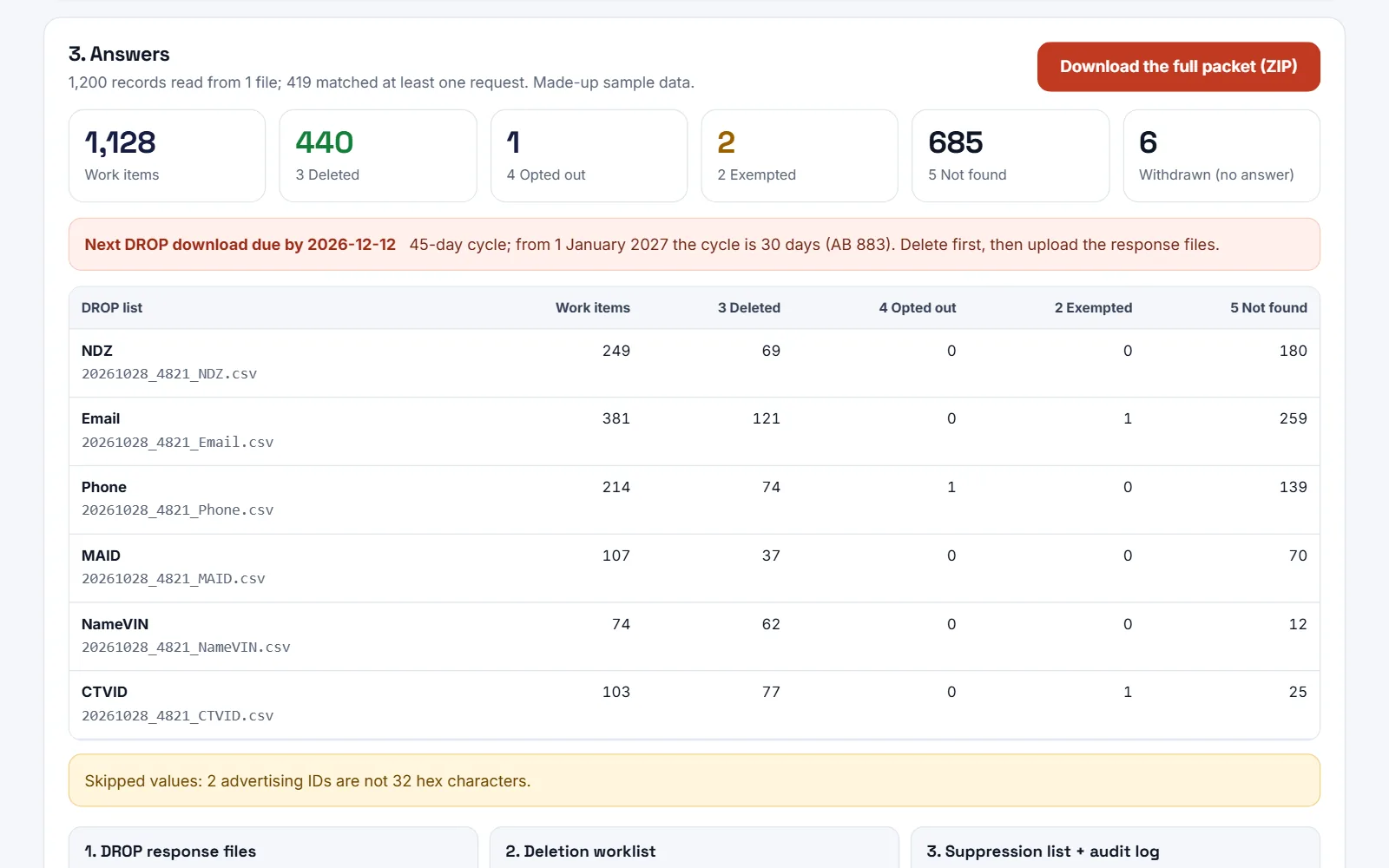Click filename 20261028_4821_MAID.csv

click(x=174, y=579)
